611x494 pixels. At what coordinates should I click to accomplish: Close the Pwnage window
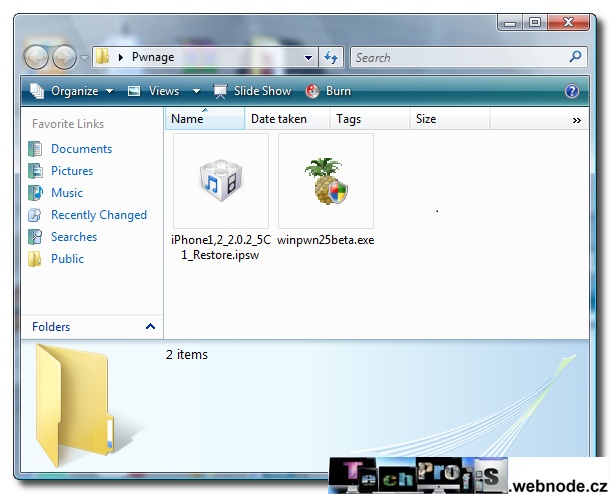click(x=568, y=23)
